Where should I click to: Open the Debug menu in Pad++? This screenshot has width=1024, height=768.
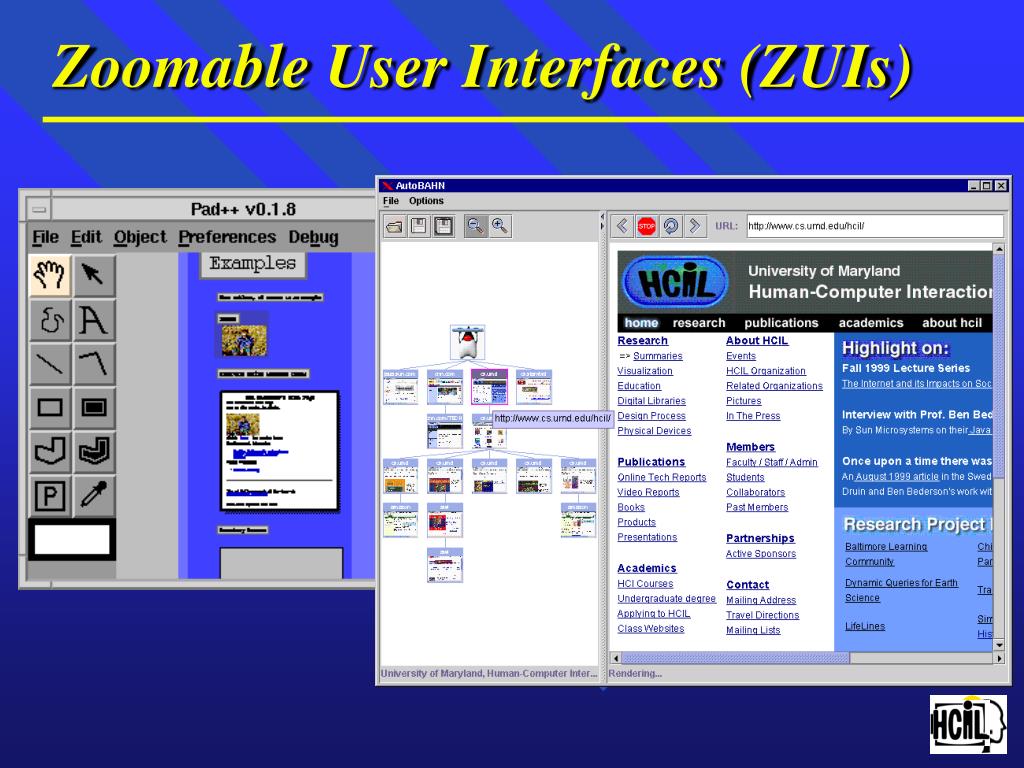[x=313, y=237]
